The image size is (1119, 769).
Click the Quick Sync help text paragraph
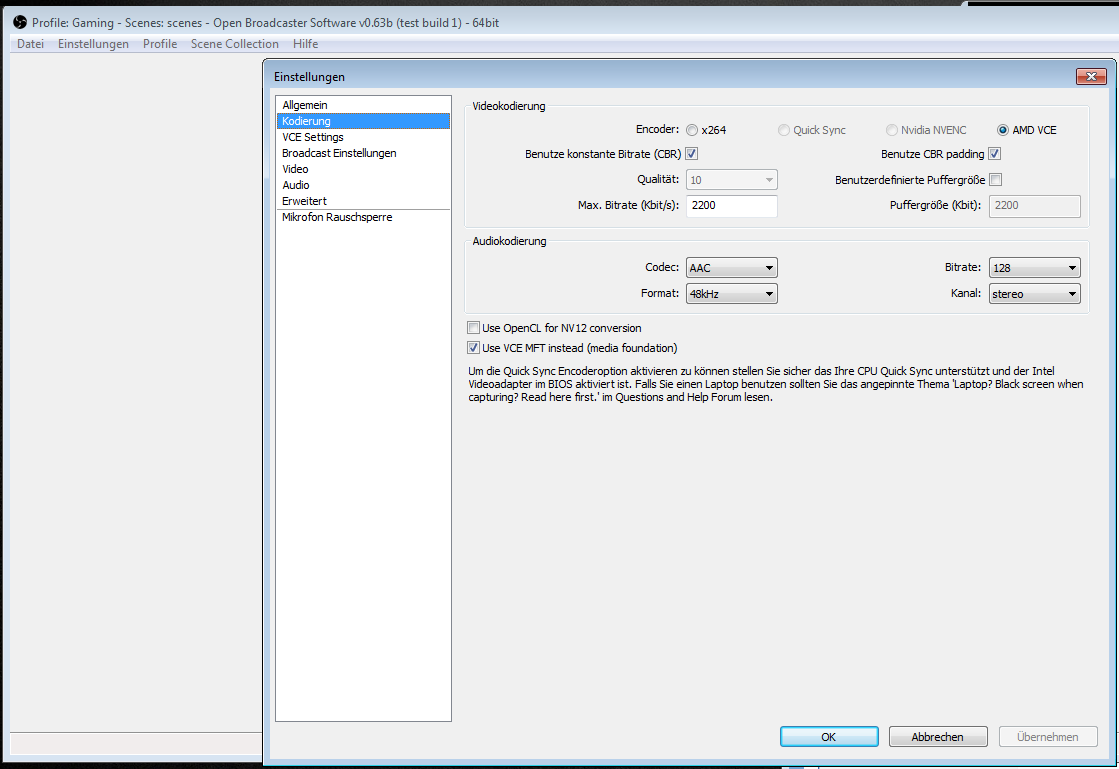776,384
